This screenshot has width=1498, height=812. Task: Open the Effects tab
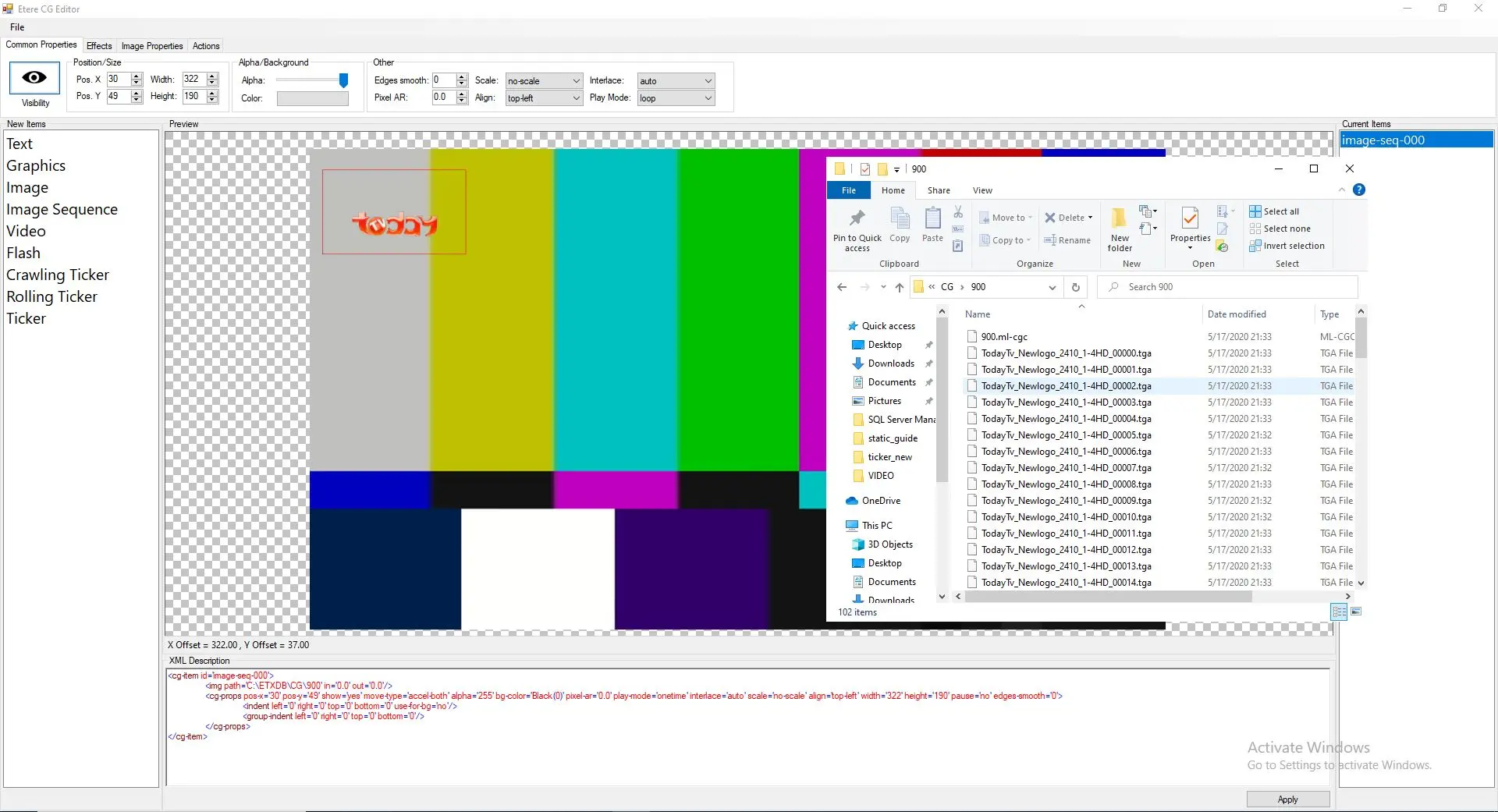click(x=99, y=46)
